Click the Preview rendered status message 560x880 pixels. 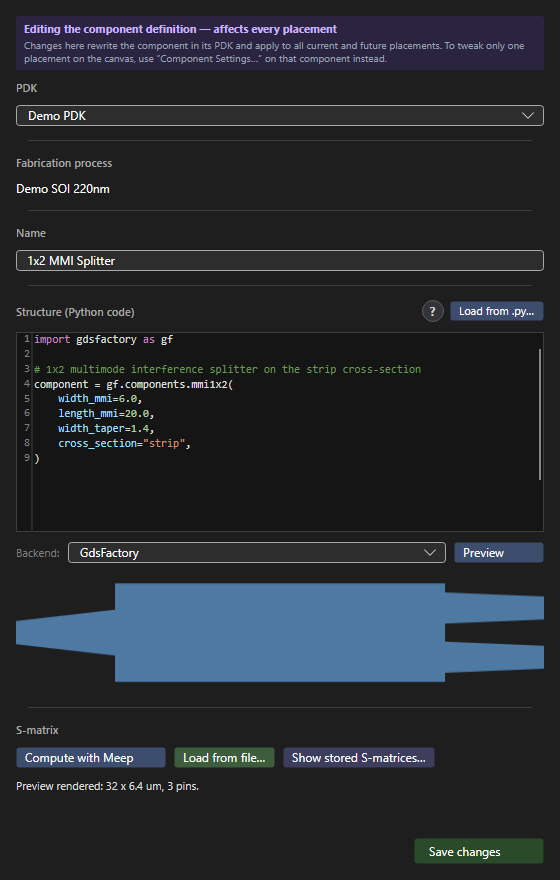[x=107, y=786]
